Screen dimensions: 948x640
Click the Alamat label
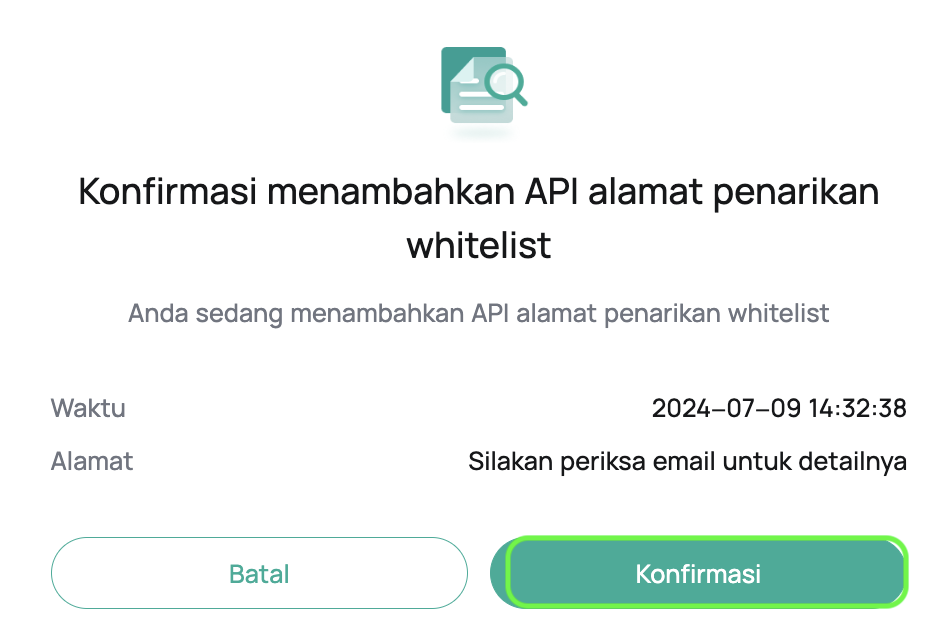pyautogui.click(x=92, y=462)
